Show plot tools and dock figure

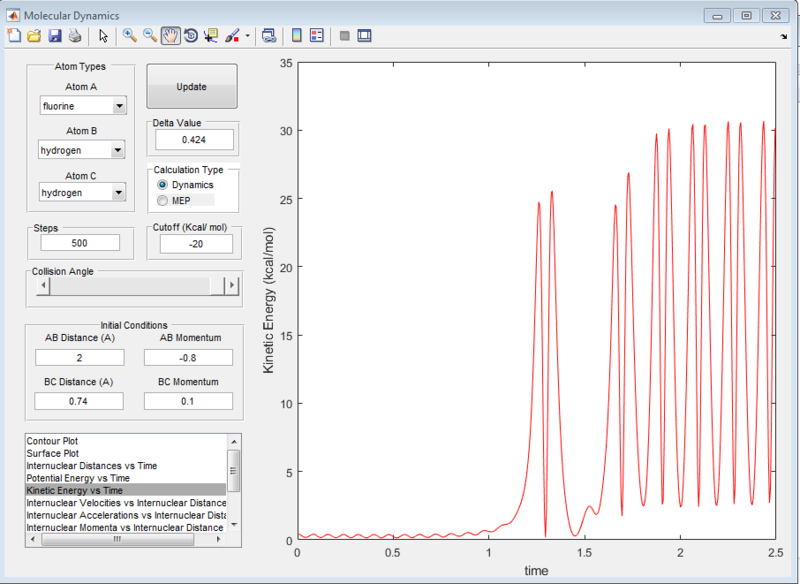click(x=364, y=36)
